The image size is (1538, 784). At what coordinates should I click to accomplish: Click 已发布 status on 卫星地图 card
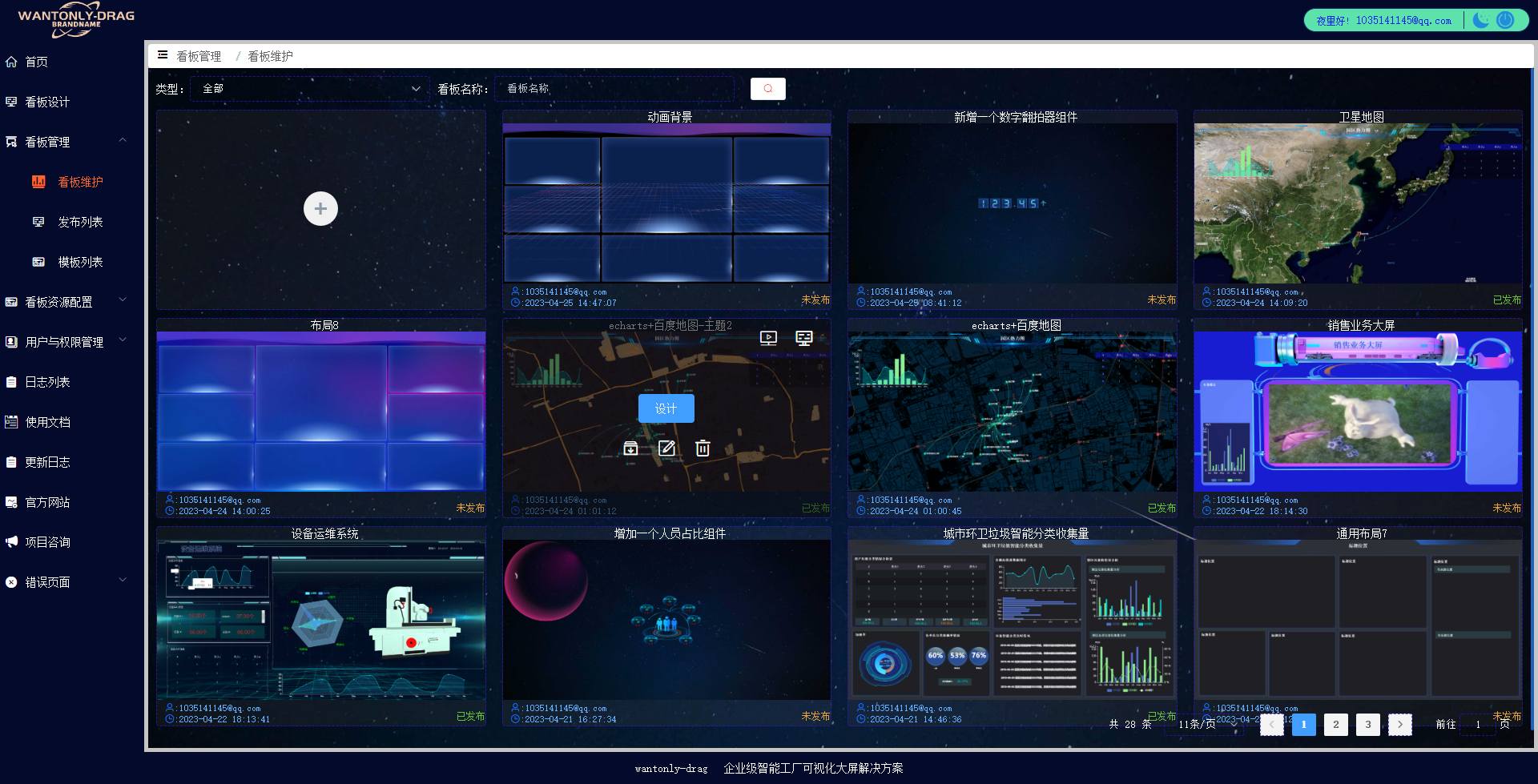[x=1507, y=300]
